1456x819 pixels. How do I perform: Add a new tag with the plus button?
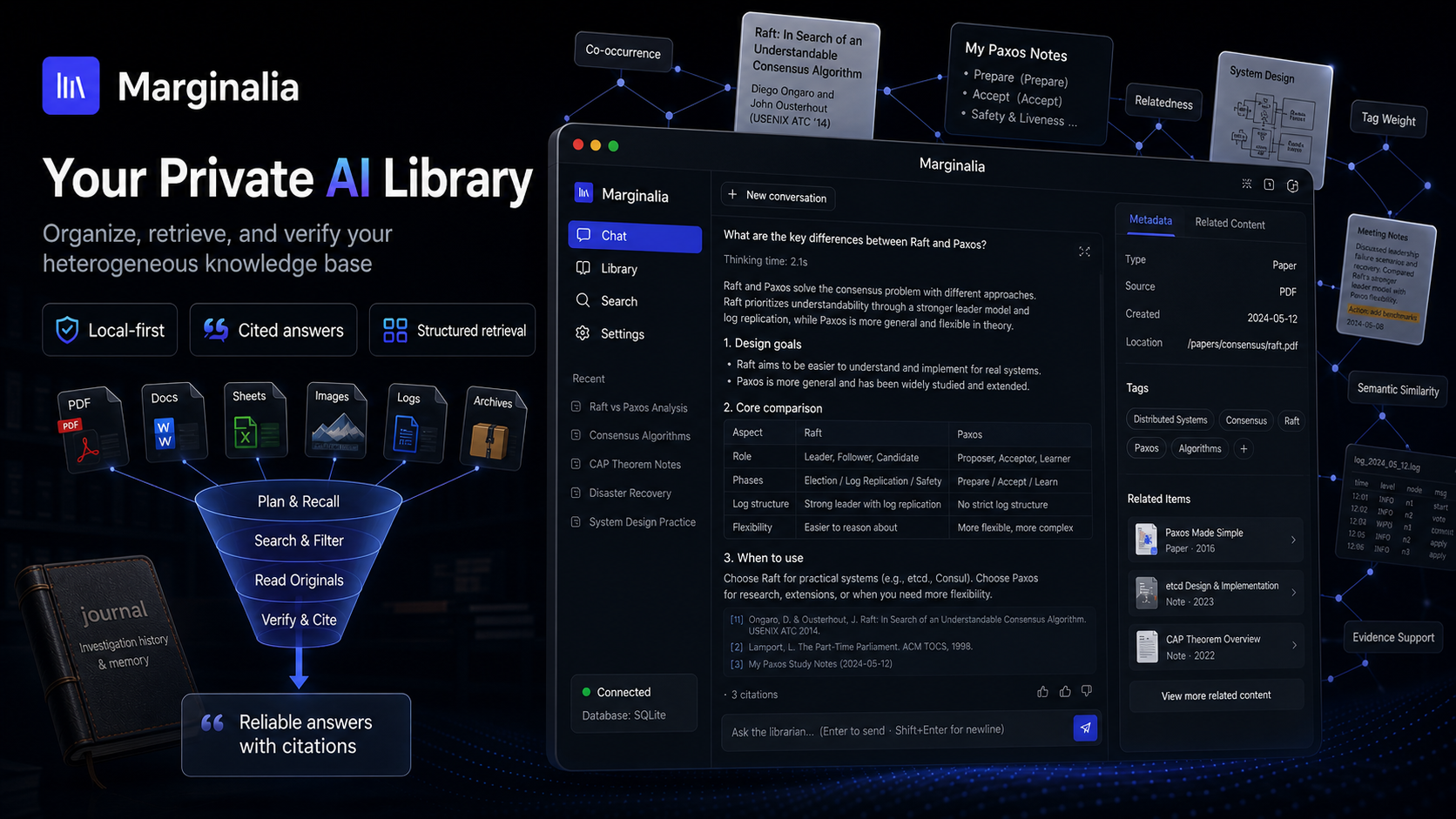point(1244,448)
